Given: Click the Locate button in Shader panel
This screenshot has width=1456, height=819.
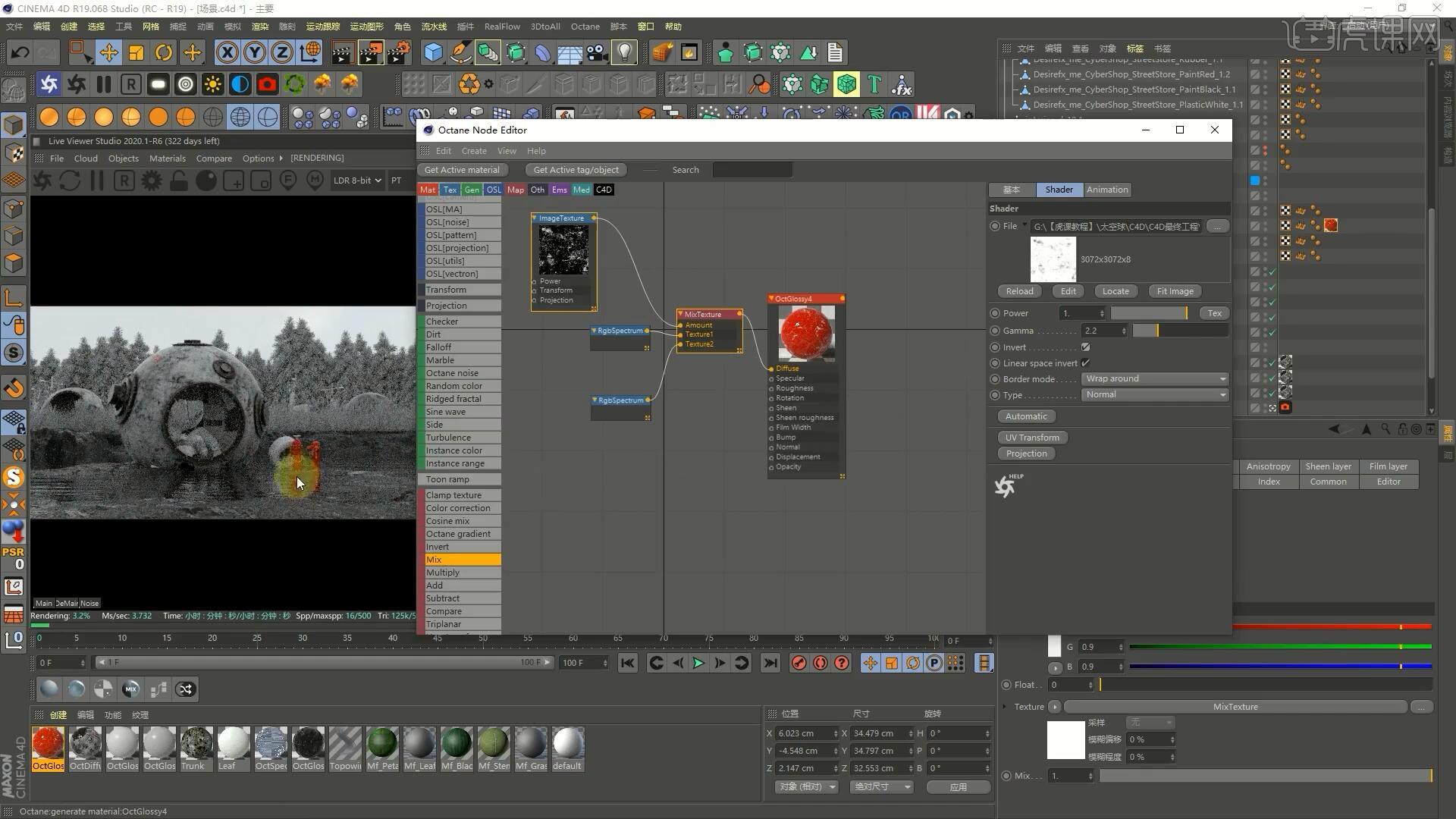Looking at the screenshot, I should 1116,291.
